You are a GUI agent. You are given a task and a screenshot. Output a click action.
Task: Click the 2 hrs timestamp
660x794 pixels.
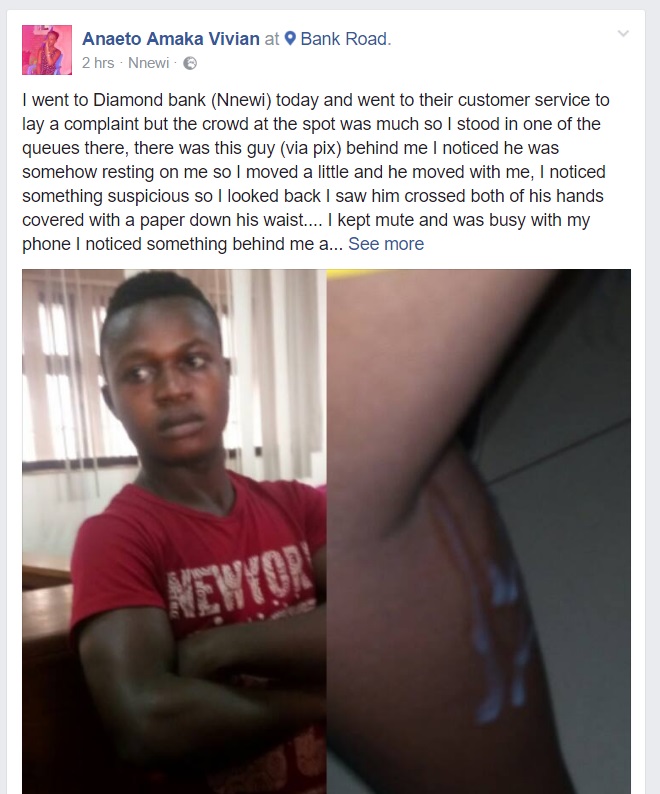[x=98, y=63]
